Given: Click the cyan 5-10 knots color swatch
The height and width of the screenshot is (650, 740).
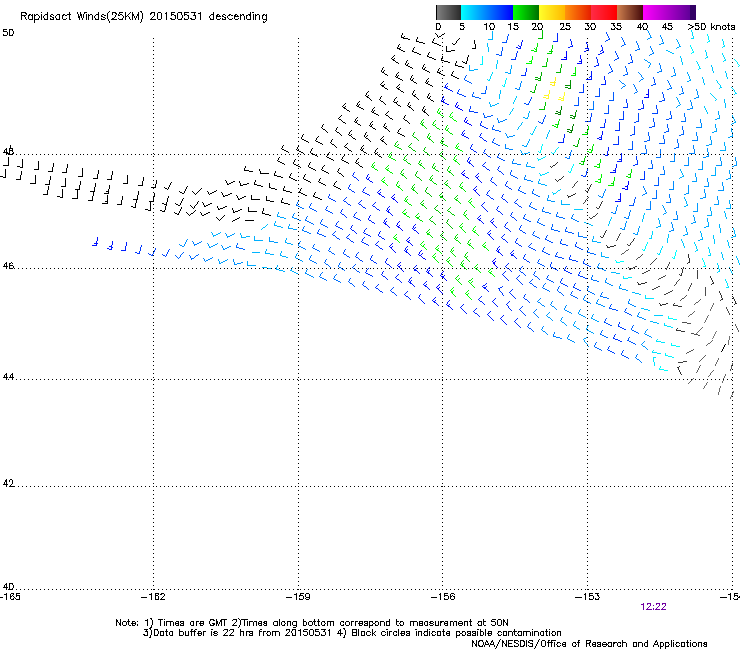Looking at the screenshot, I should (x=474, y=12).
